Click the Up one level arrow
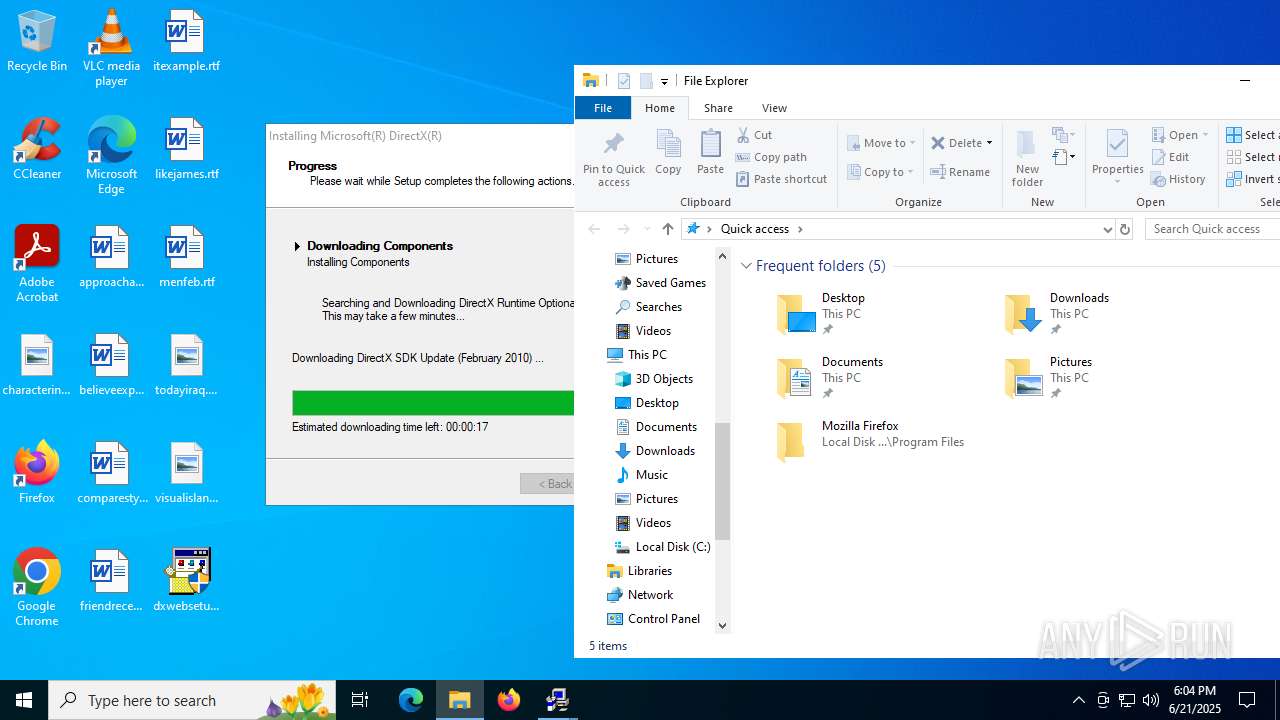This screenshot has height=720, width=1280. coord(668,229)
